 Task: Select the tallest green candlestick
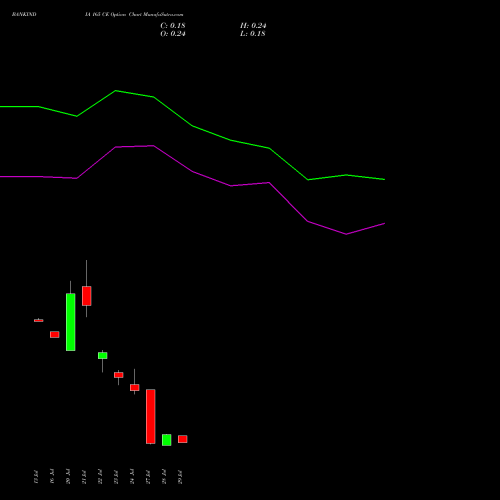pyautogui.click(x=71, y=322)
